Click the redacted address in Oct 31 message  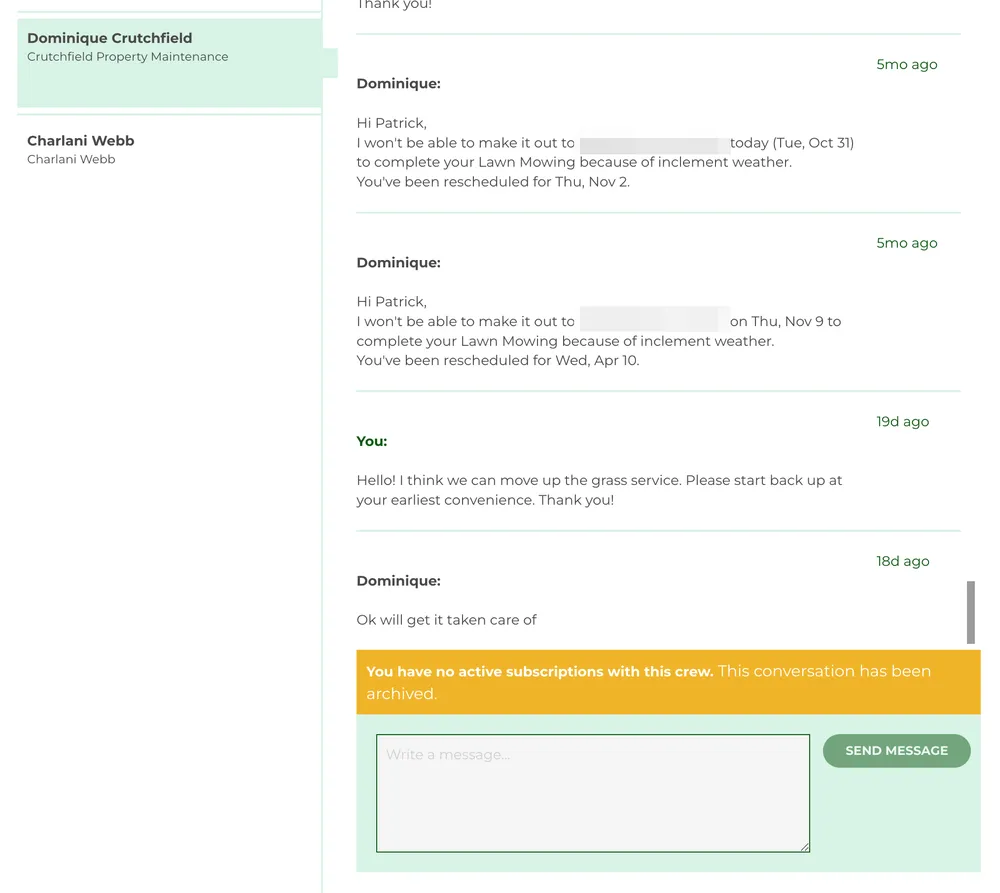tap(652, 144)
